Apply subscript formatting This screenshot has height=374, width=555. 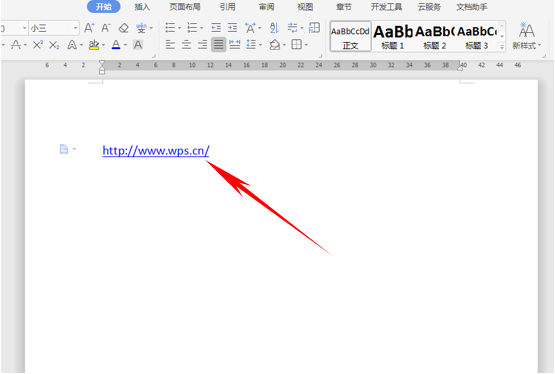[54, 45]
